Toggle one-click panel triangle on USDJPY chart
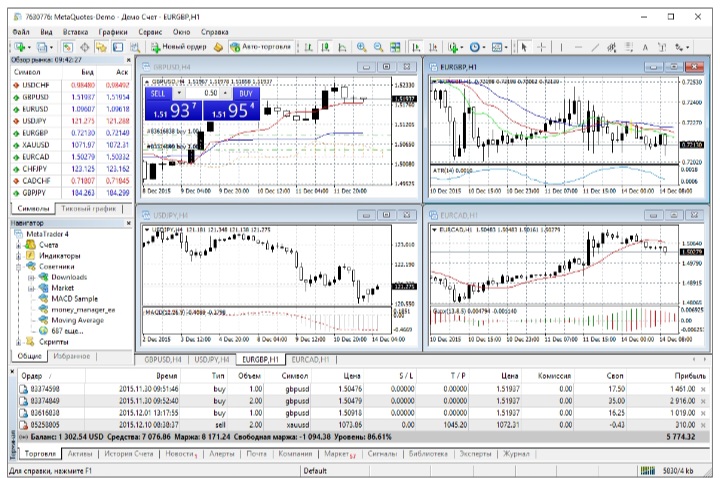720x478 pixels. click(x=147, y=229)
